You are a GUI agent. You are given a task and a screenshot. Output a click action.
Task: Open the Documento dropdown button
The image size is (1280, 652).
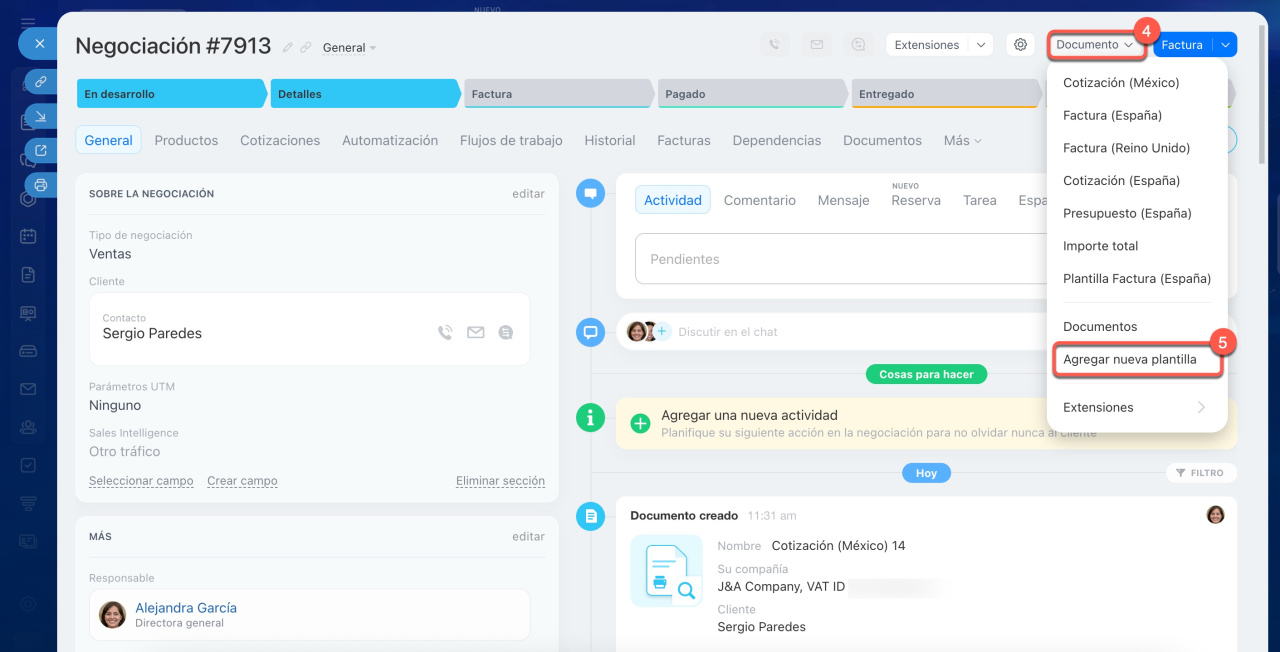click(x=1094, y=45)
